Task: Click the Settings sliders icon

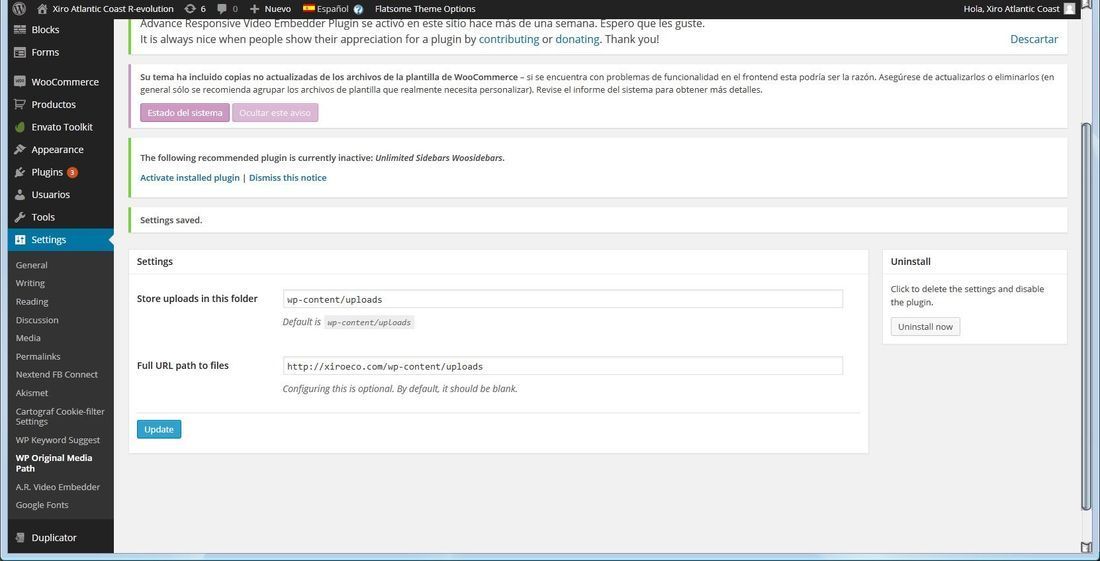Action: pyautogui.click(x=20, y=240)
